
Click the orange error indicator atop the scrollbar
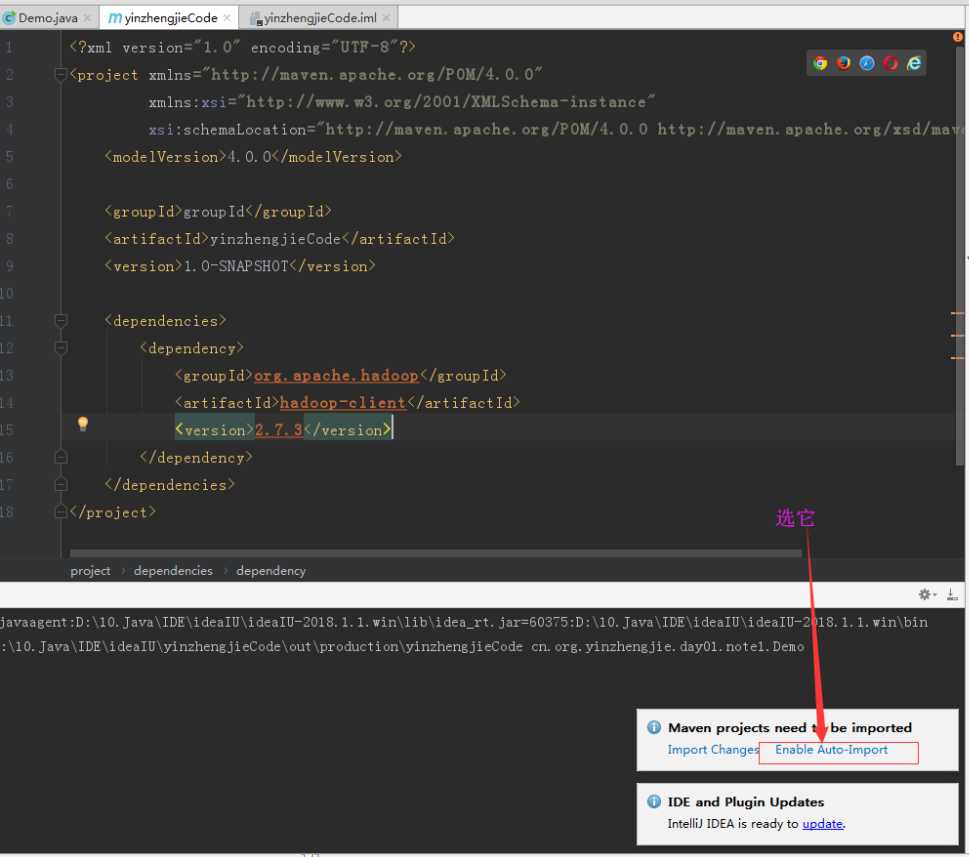coord(957,37)
